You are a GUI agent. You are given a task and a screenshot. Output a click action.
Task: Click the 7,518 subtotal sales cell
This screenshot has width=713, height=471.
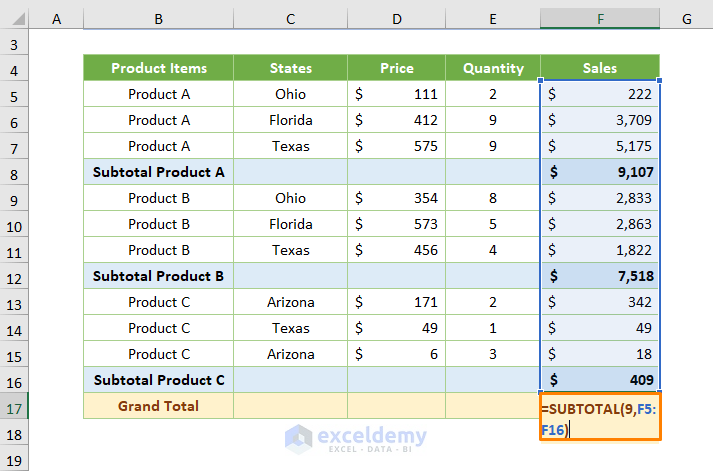click(600, 276)
